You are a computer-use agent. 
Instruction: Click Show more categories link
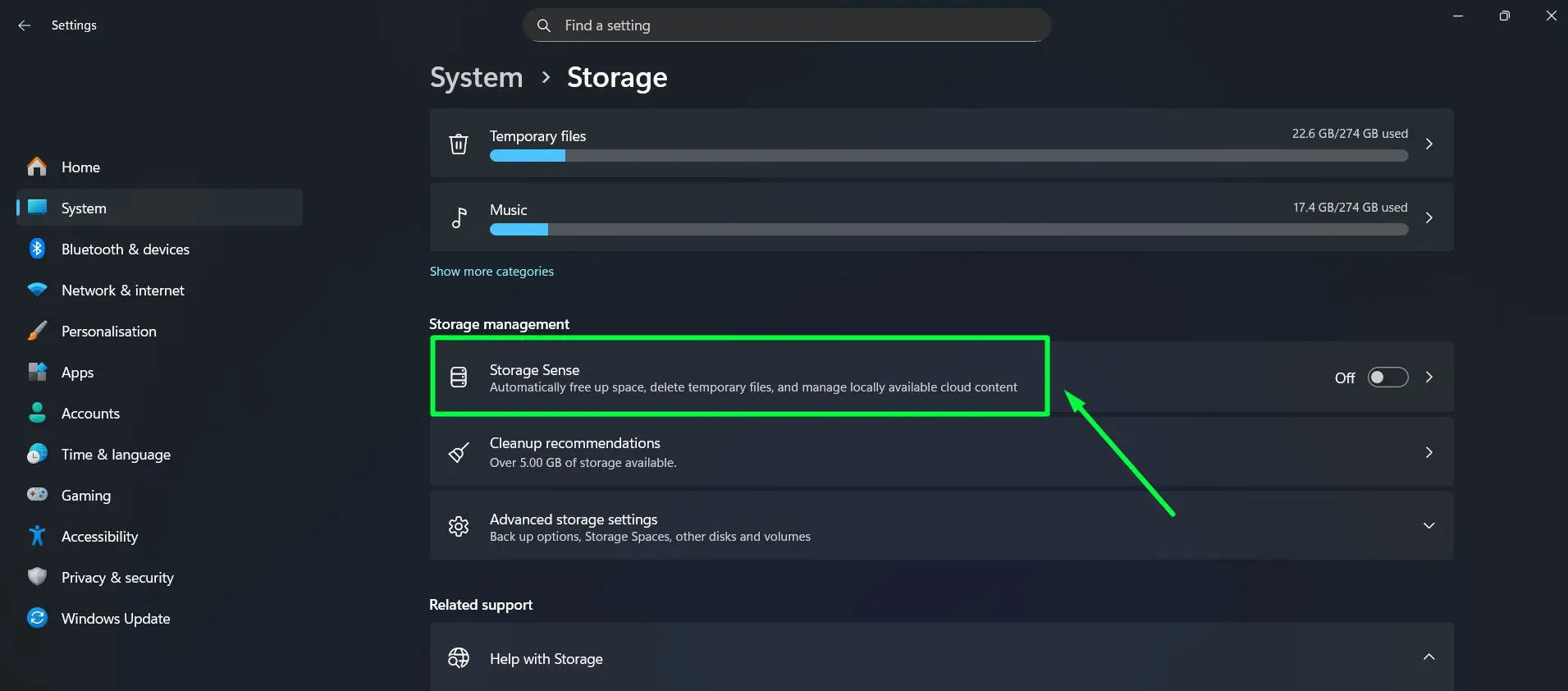(491, 271)
